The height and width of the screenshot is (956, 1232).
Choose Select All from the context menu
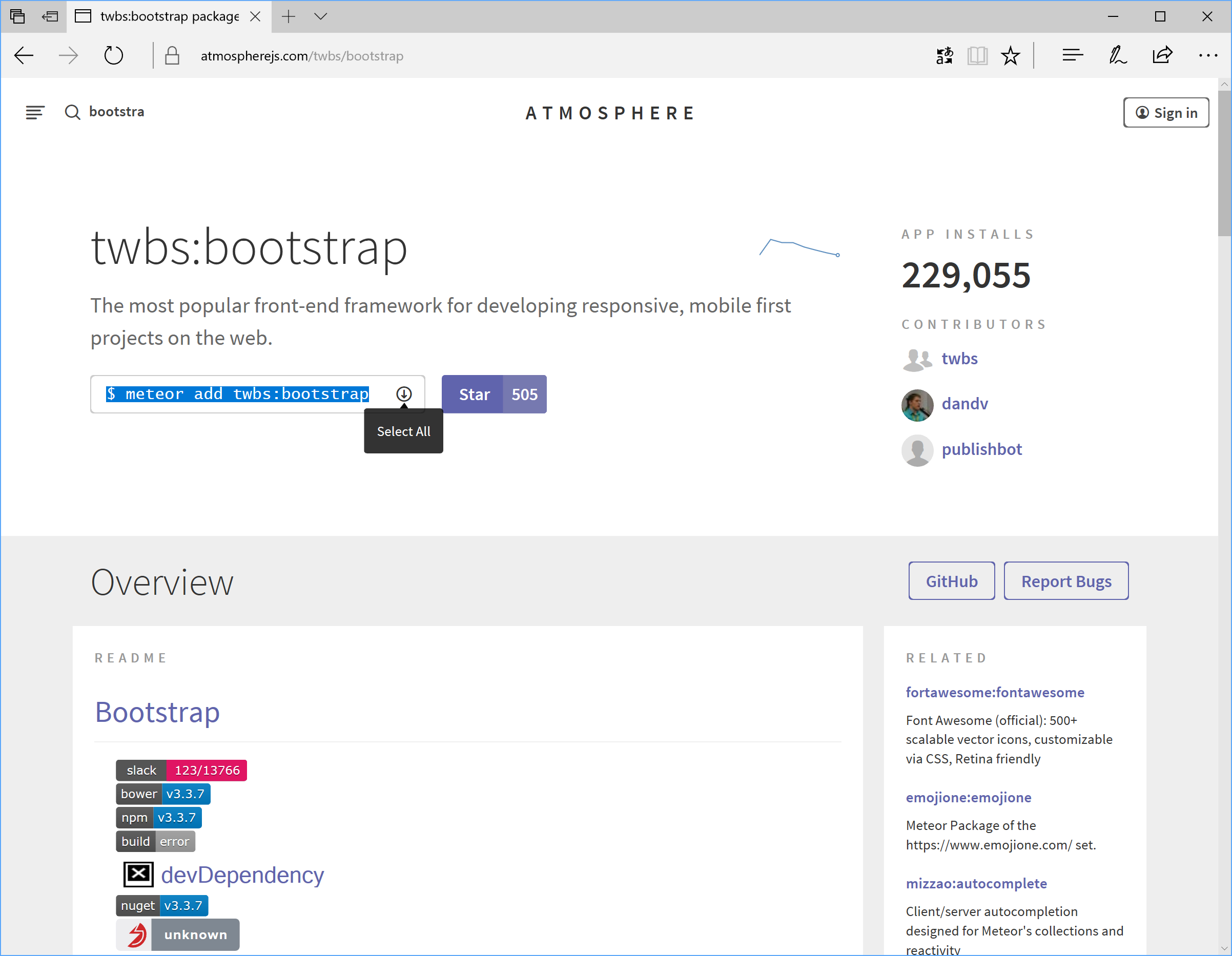coord(403,431)
